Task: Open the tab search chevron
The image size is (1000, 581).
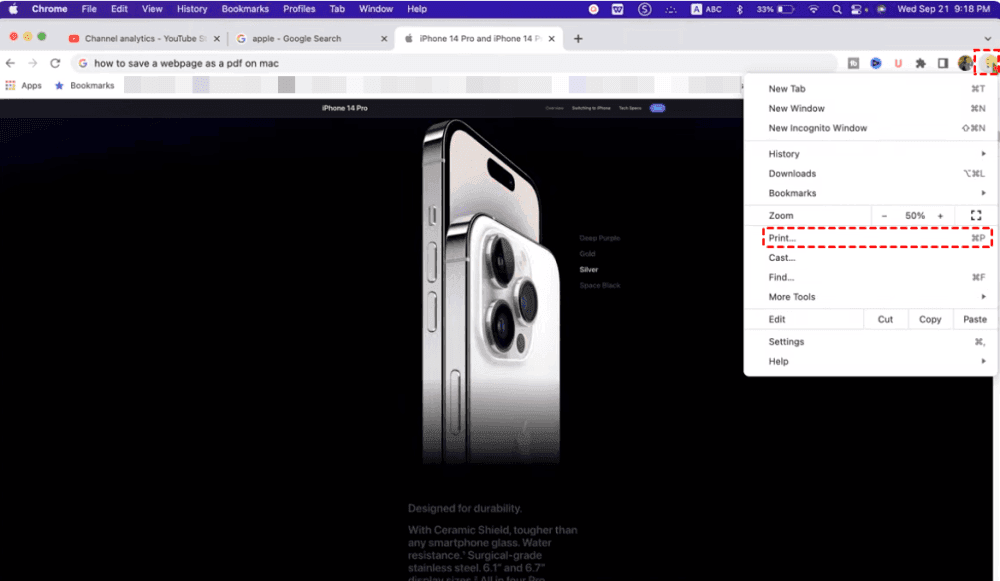Action: [988, 38]
